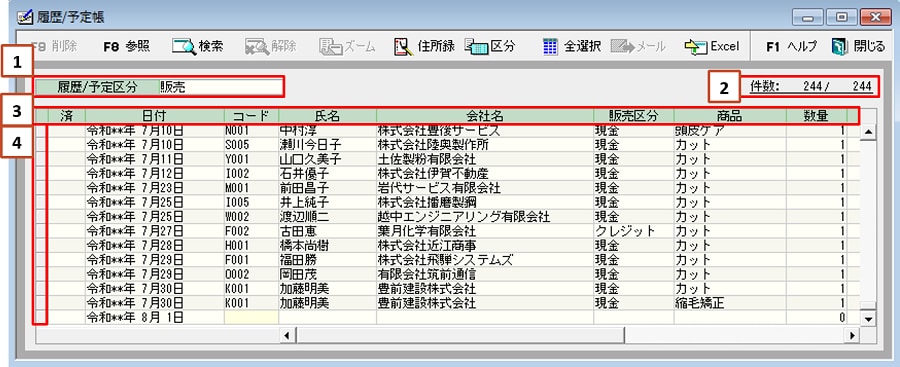Screen dimensions: 900x367
Task: Click the horizontal scrollbar thumb
Action: pyautogui.click(x=459, y=335)
